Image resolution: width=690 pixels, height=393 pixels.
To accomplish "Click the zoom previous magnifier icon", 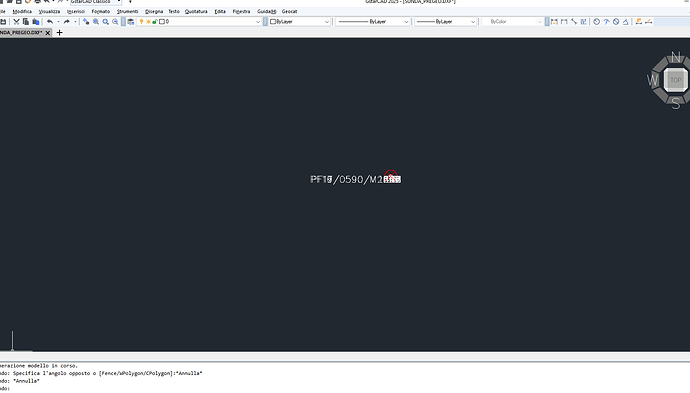I will click(x=115, y=22).
